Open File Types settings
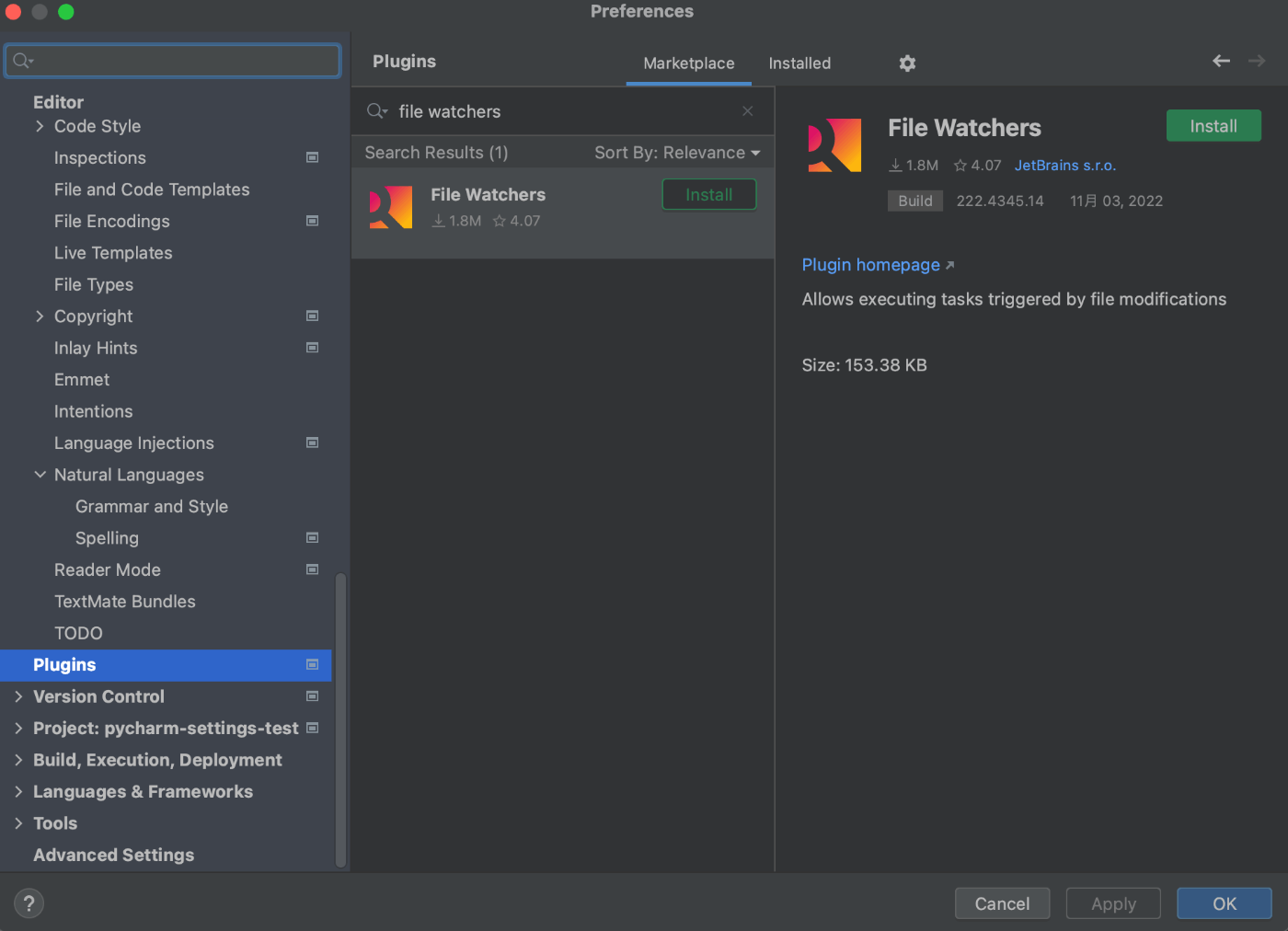 pos(94,284)
